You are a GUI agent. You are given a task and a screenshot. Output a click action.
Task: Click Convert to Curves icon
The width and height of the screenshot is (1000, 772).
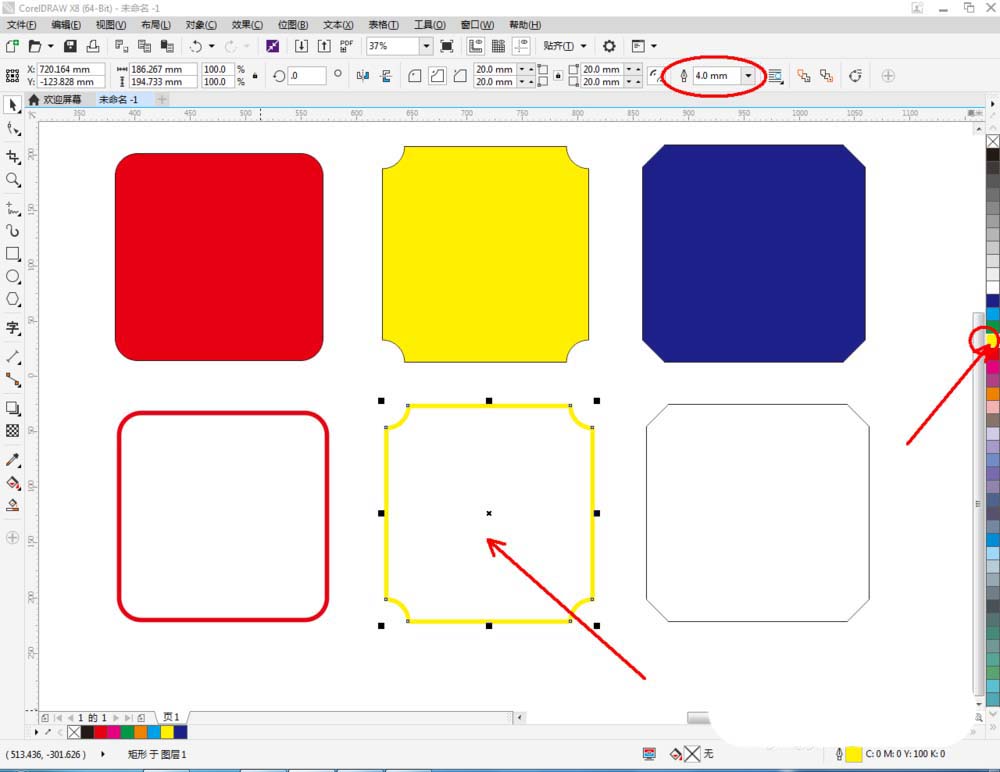tap(855, 76)
